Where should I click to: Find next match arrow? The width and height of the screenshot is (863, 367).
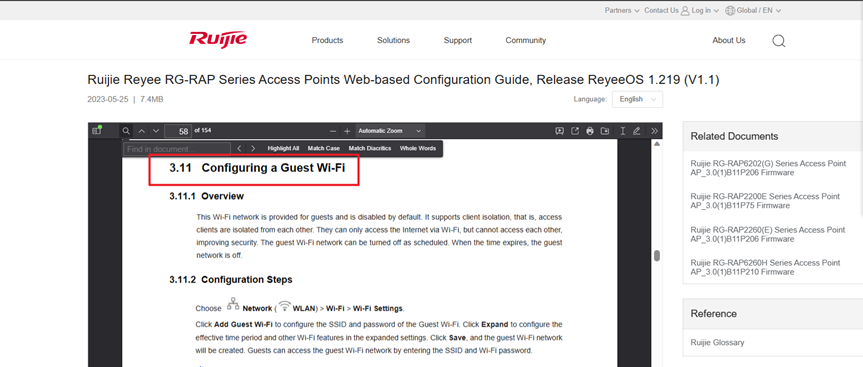253,149
